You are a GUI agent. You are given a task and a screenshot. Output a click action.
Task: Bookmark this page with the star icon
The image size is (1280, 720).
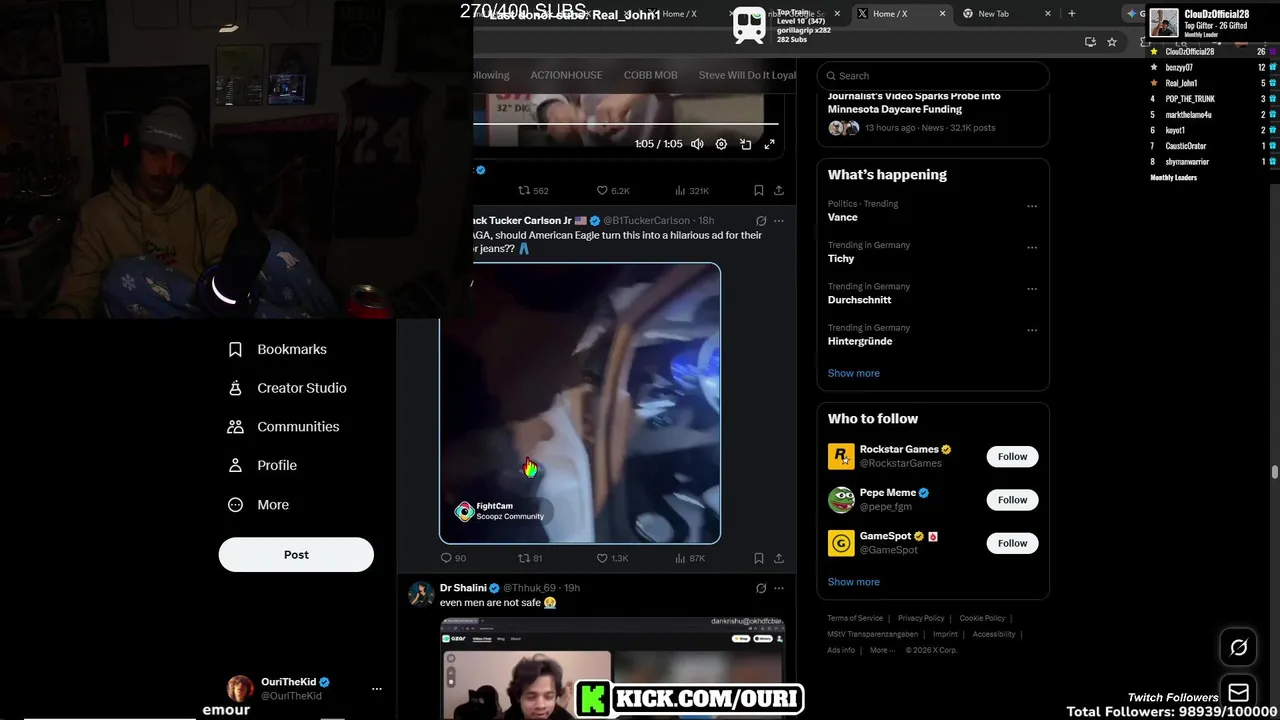tap(1112, 42)
